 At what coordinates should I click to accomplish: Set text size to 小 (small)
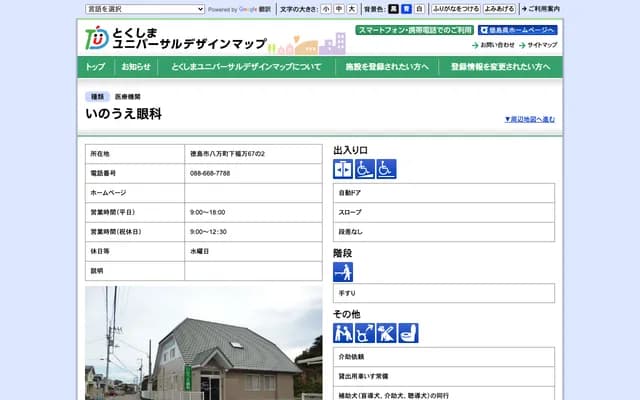point(326,9)
